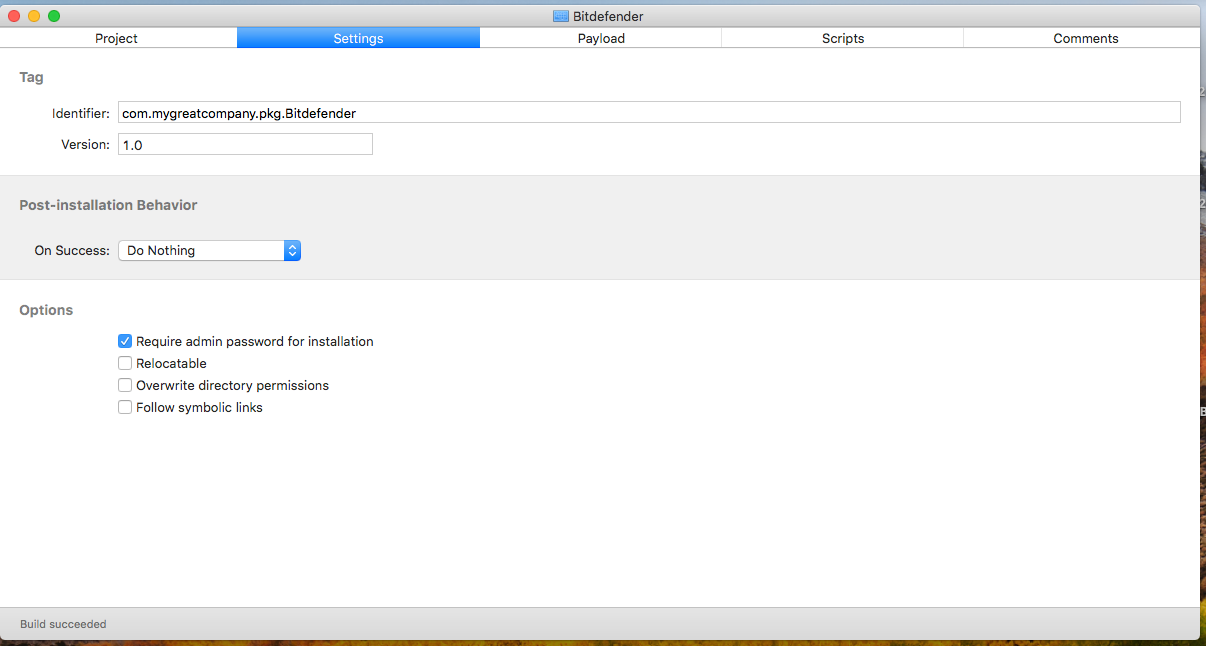Expand the On Success dropdown
1206x646 pixels.
(209, 250)
